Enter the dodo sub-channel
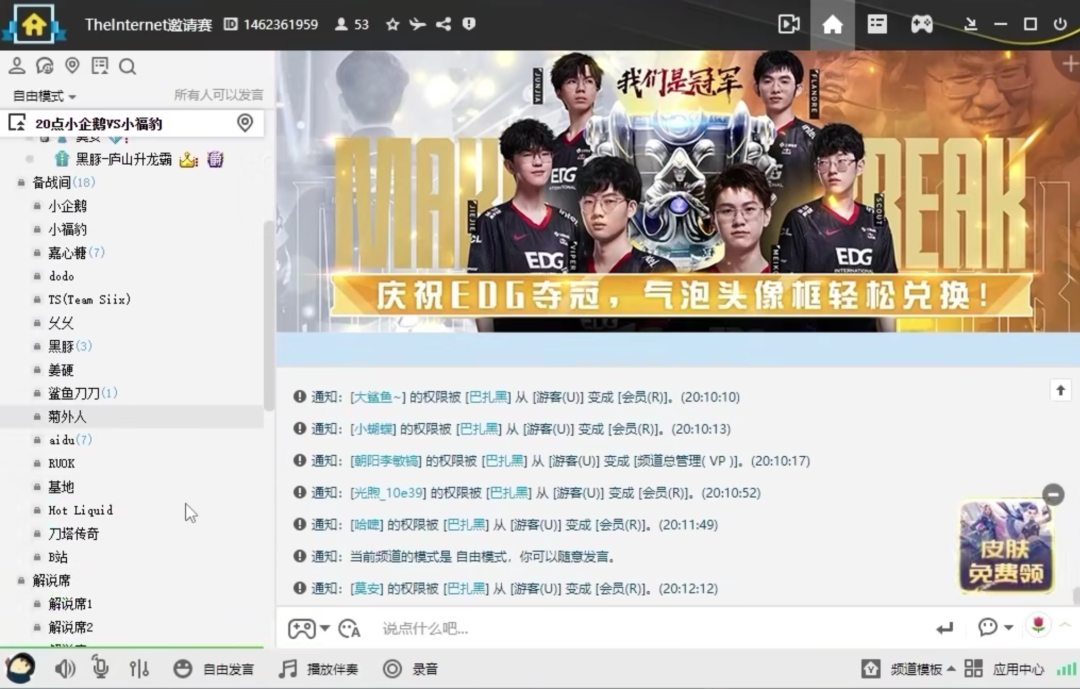The image size is (1080, 689). tap(61, 276)
